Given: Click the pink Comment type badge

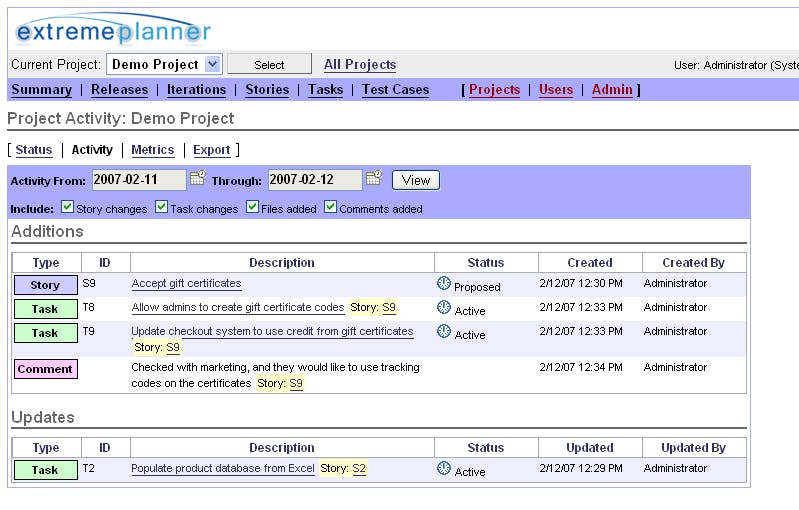Looking at the screenshot, I should pos(45,369).
